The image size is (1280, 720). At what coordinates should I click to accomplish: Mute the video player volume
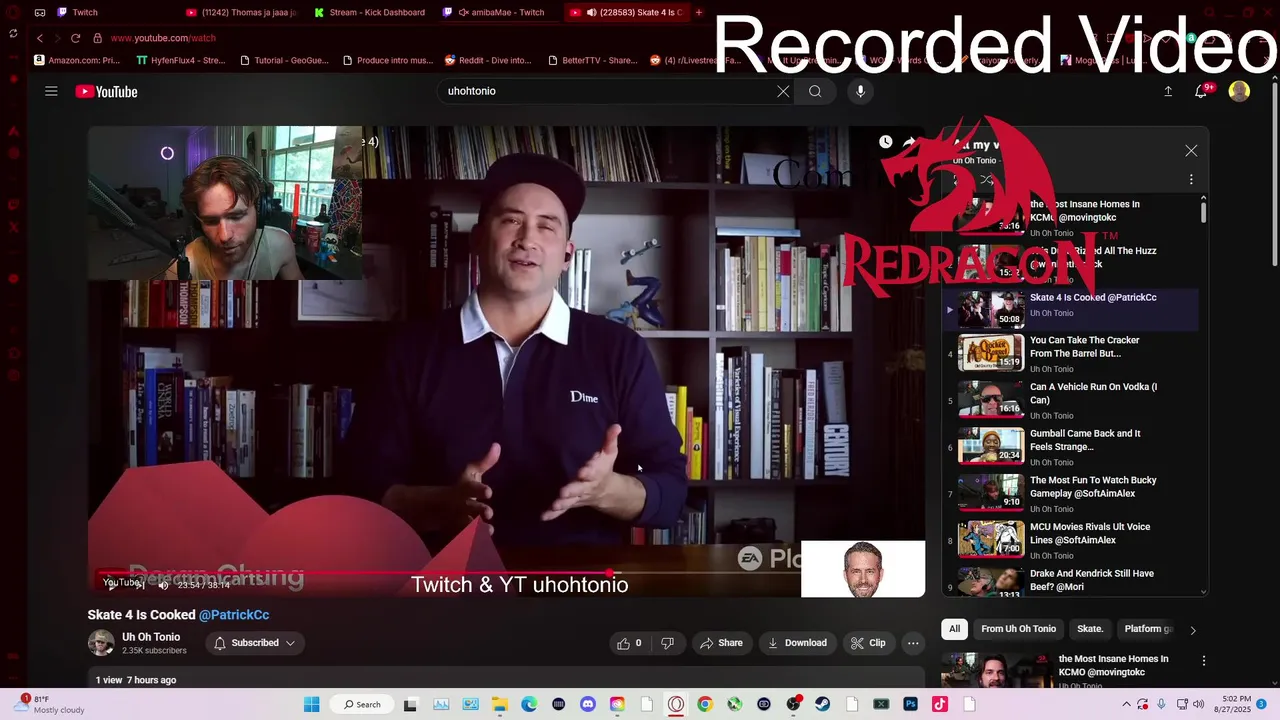[x=164, y=585]
